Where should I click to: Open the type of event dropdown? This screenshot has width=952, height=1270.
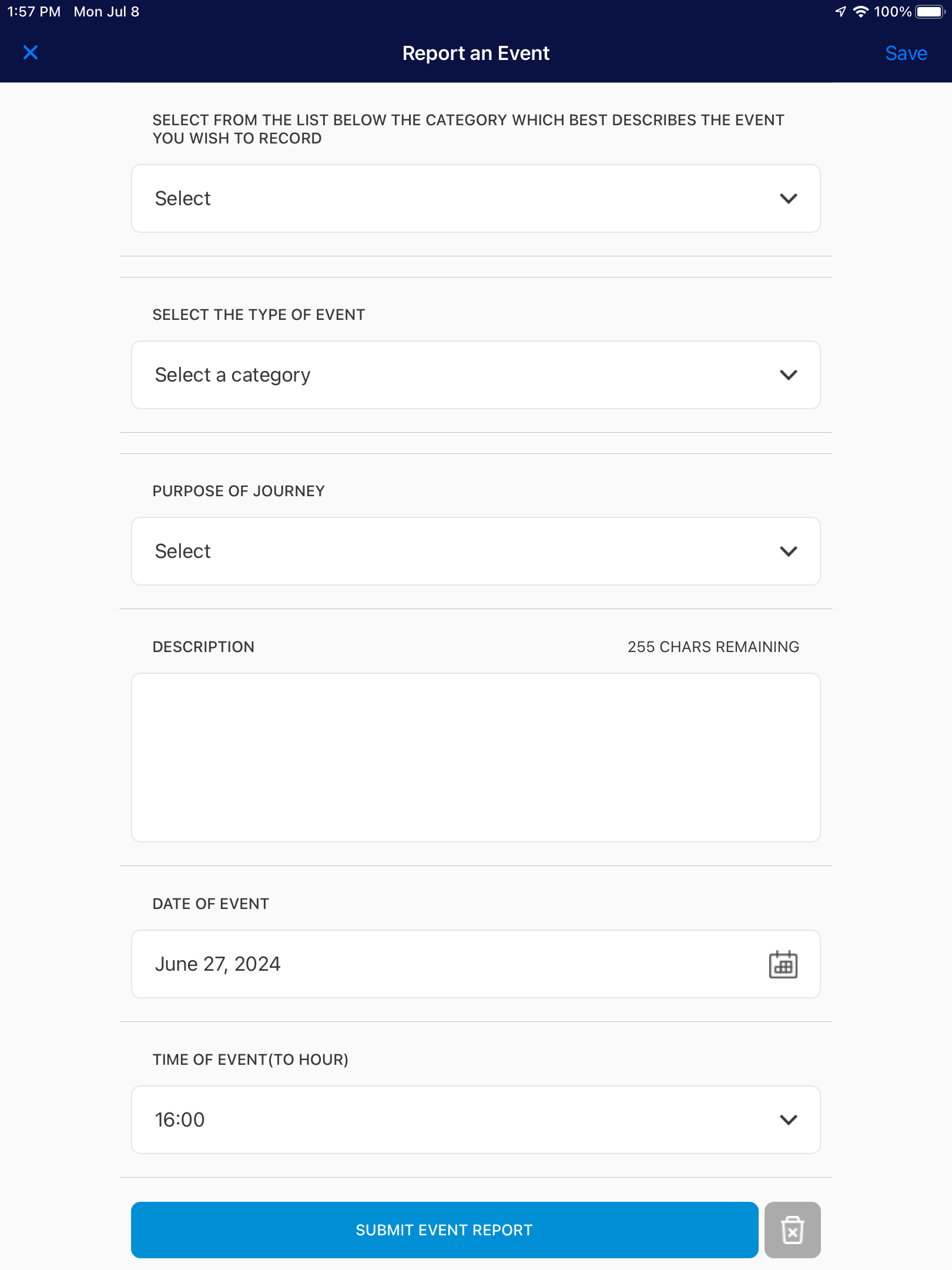[x=475, y=375]
